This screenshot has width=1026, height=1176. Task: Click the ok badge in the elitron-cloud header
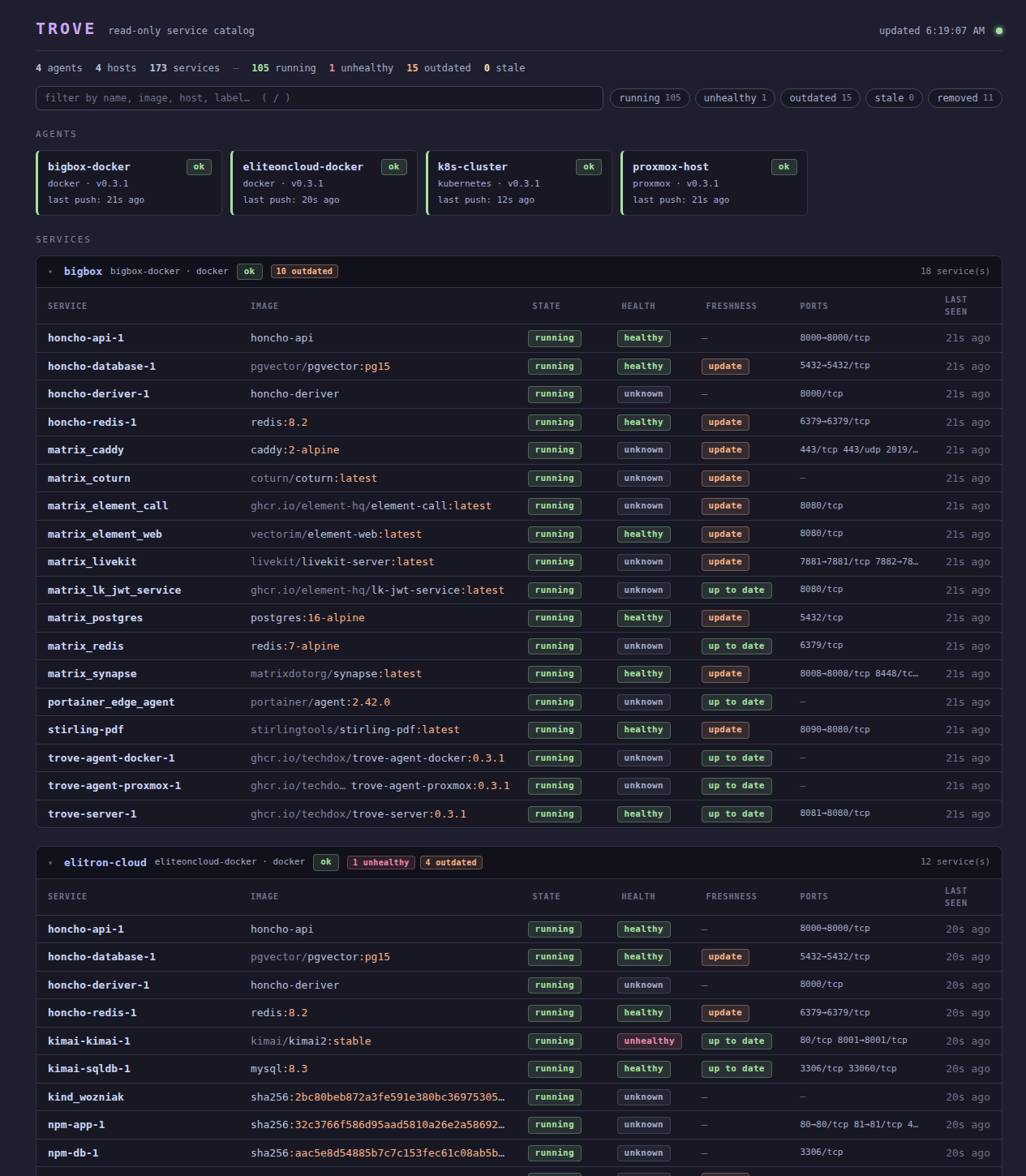click(326, 862)
